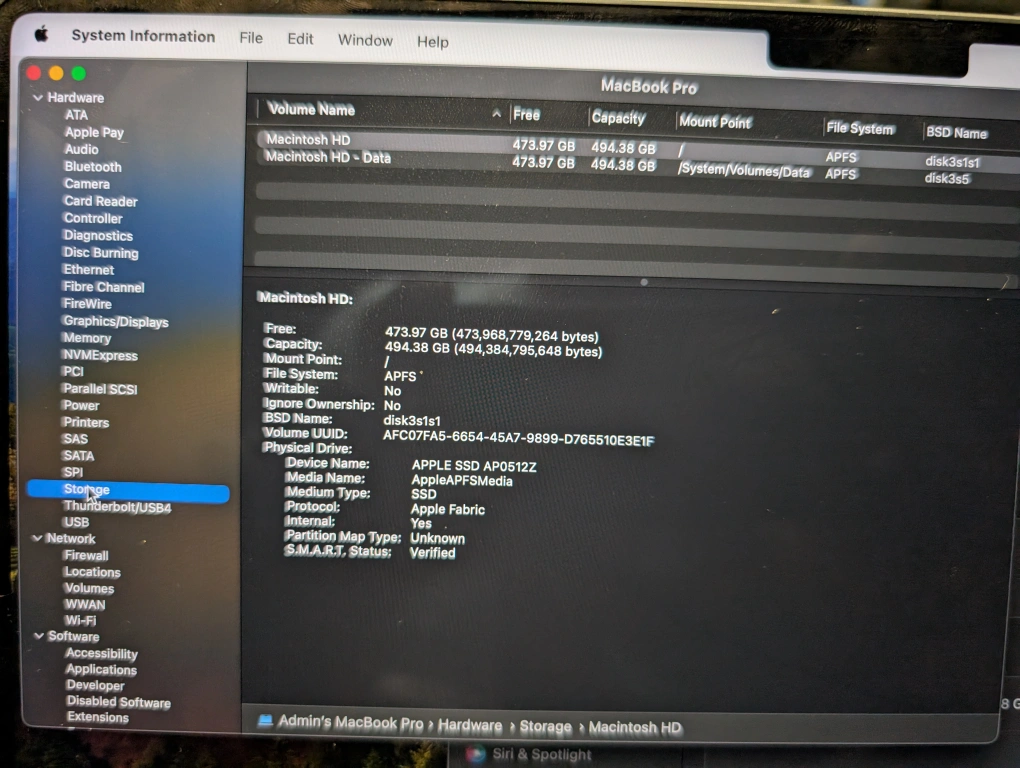Select Disabled Software under Software
This screenshot has height=768, width=1020.
(x=118, y=702)
